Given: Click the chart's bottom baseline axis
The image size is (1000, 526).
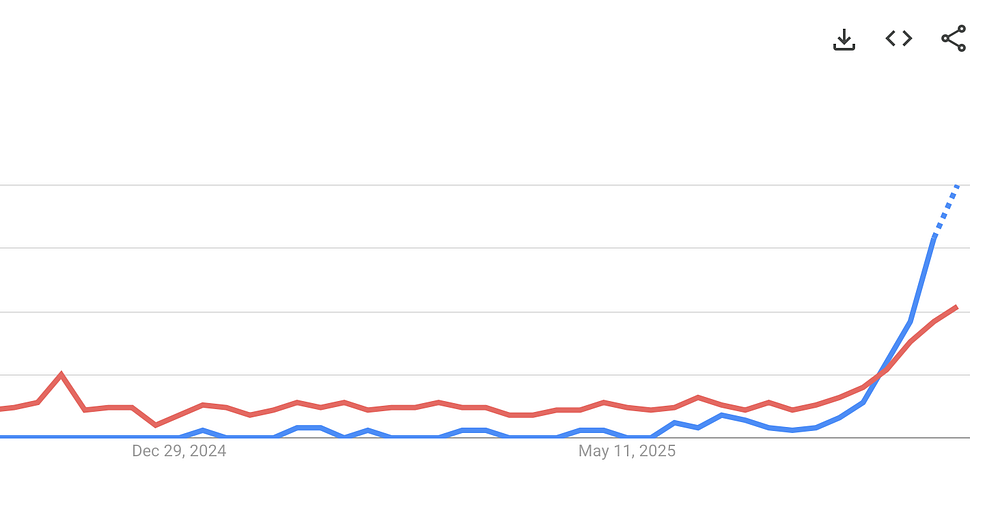Looking at the screenshot, I should pyautogui.click(x=485, y=438).
